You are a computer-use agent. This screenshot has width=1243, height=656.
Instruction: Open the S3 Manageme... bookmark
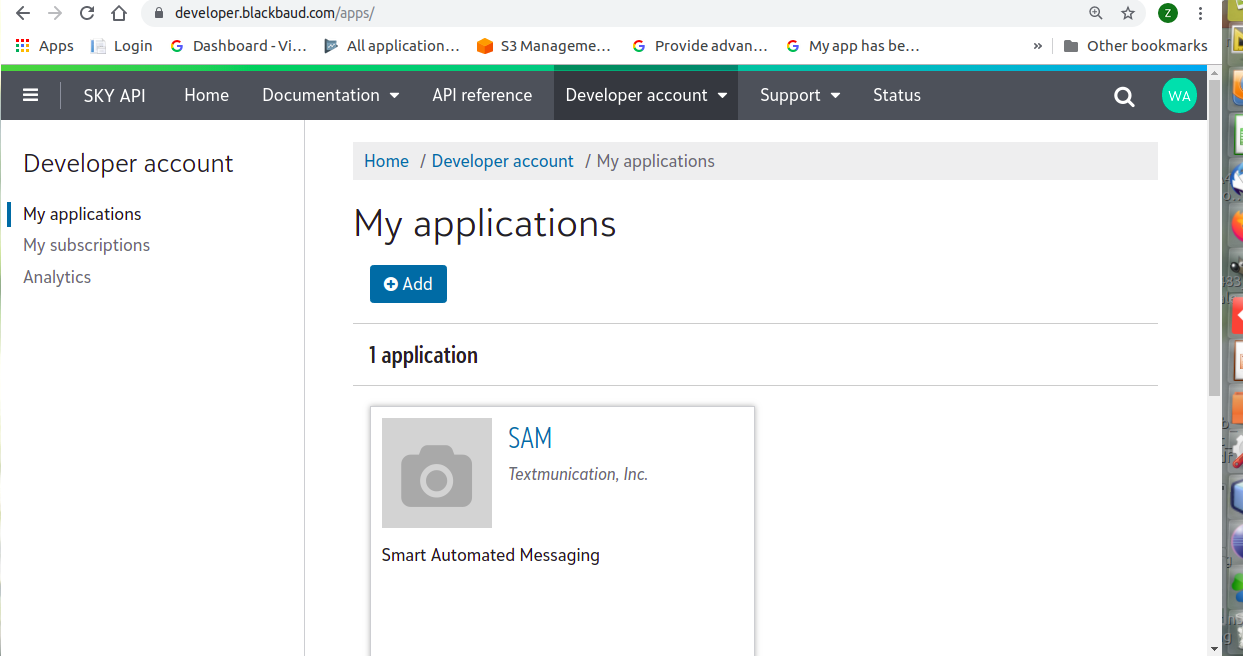pos(544,45)
